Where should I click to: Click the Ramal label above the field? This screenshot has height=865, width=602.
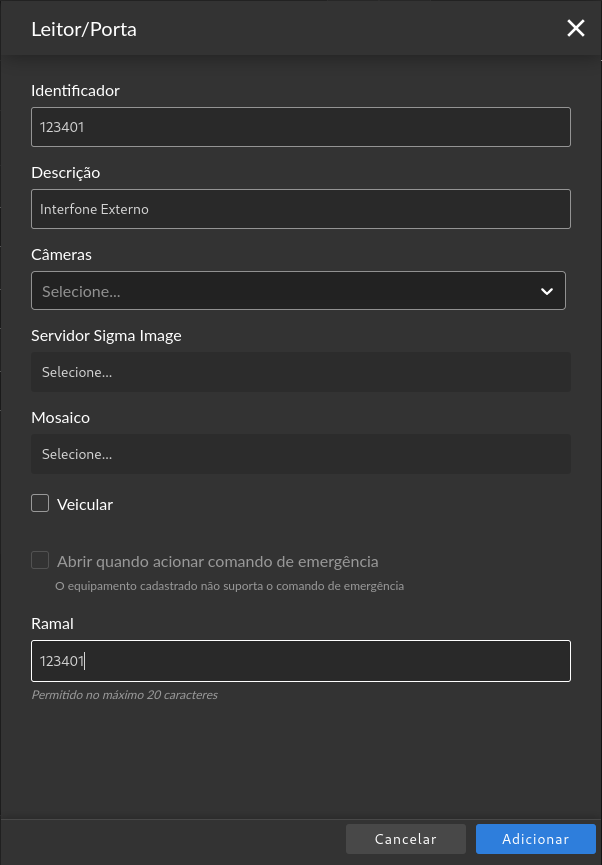[x=52, y=623]
